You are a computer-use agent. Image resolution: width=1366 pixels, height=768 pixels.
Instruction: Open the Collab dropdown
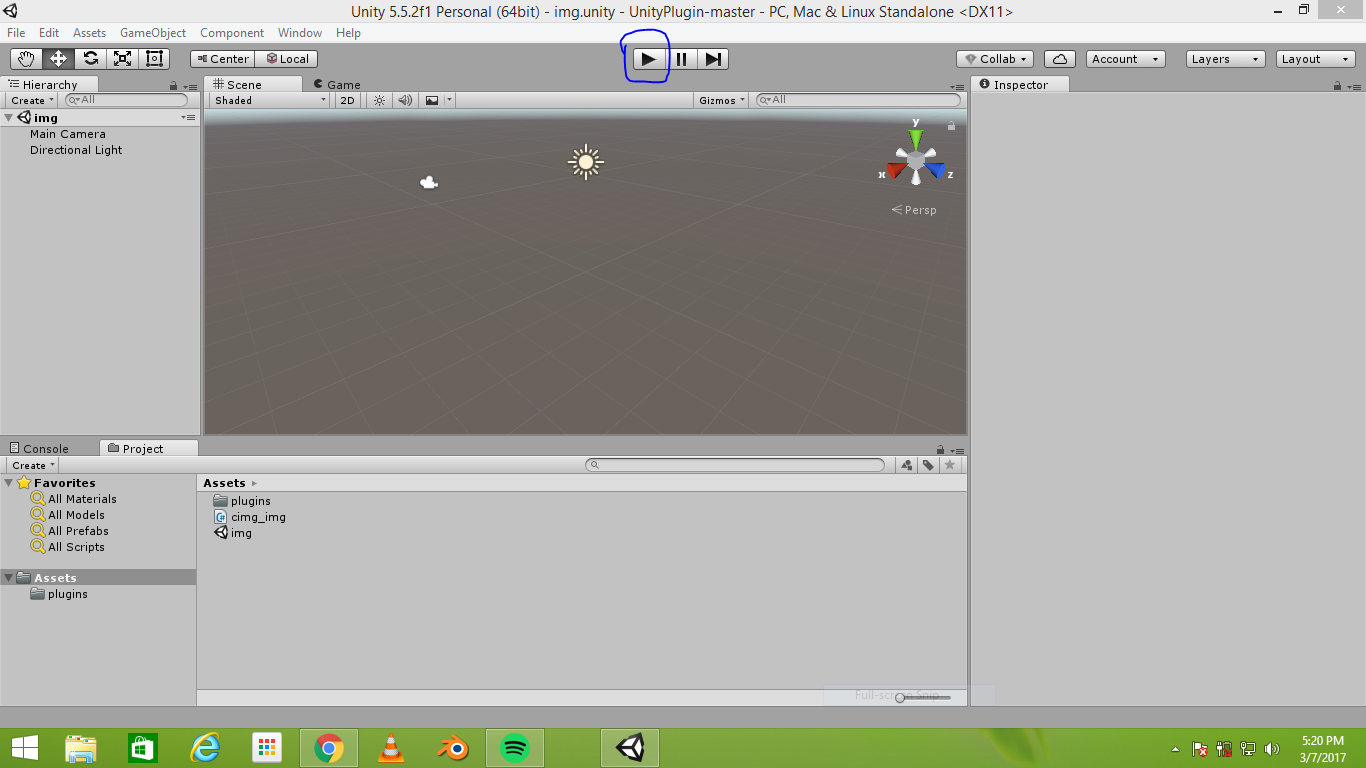tap(996, 59)
